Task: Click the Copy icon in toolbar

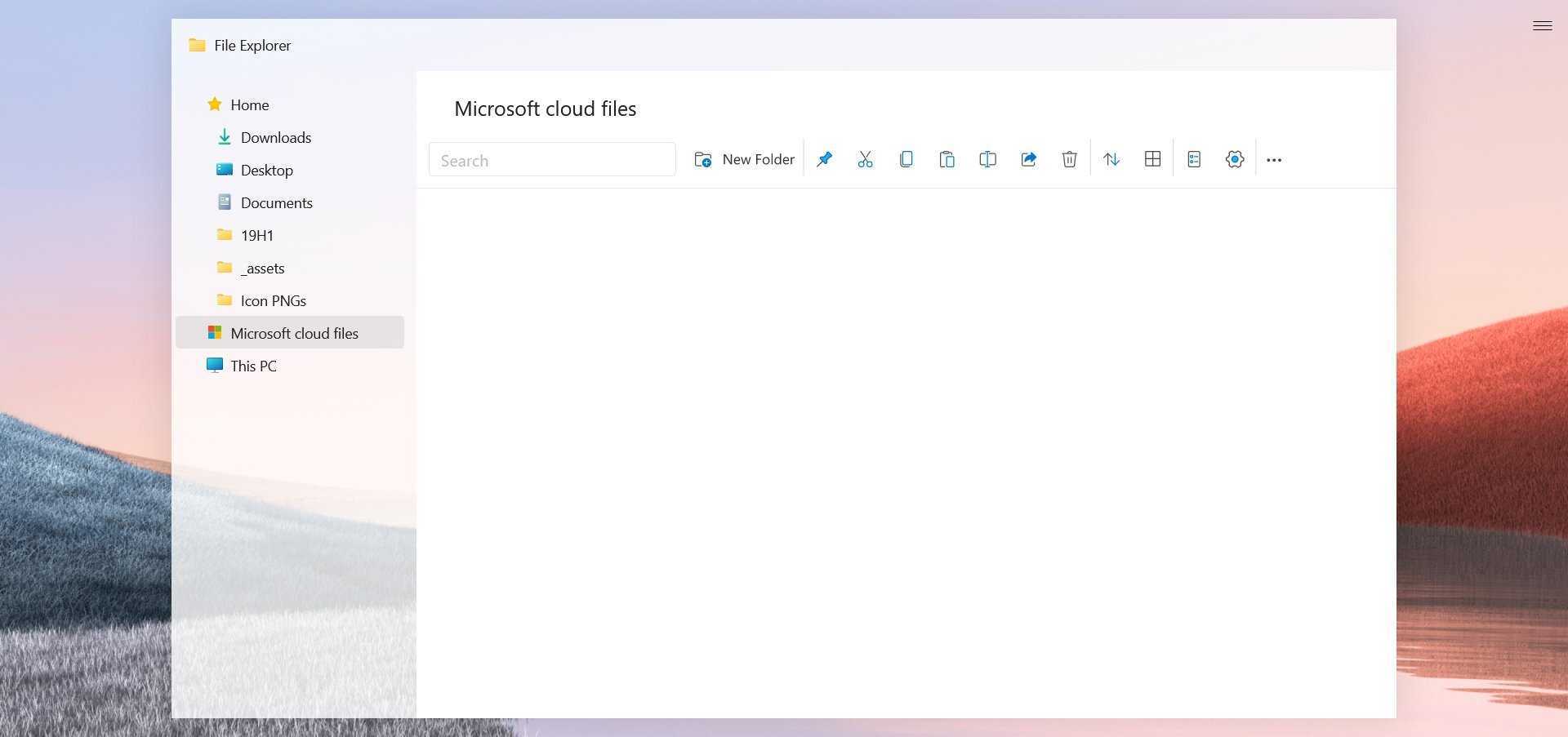Action: pos(906,159)
